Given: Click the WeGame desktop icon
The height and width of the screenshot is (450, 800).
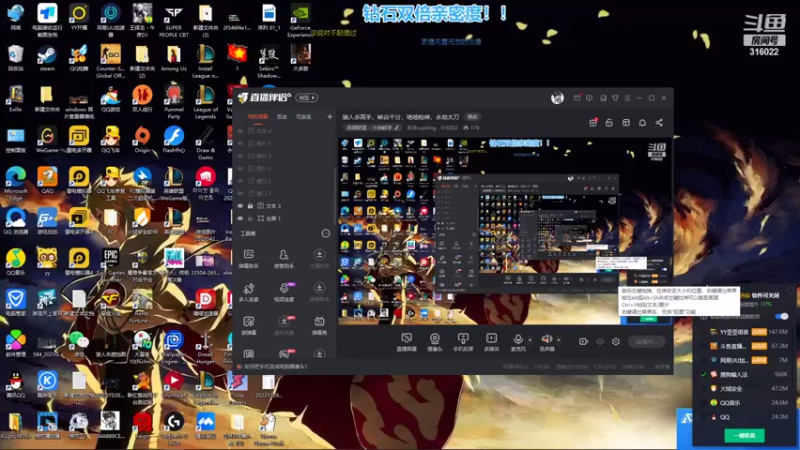Looking at the screenshot, I should pyautogui.click(x=47, y=139).
